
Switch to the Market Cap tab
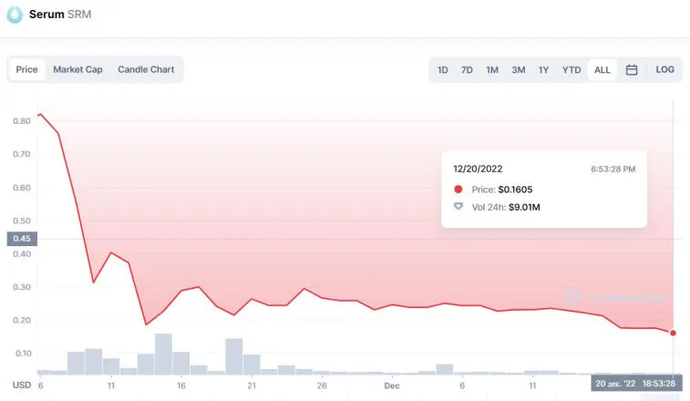(78, 70)
